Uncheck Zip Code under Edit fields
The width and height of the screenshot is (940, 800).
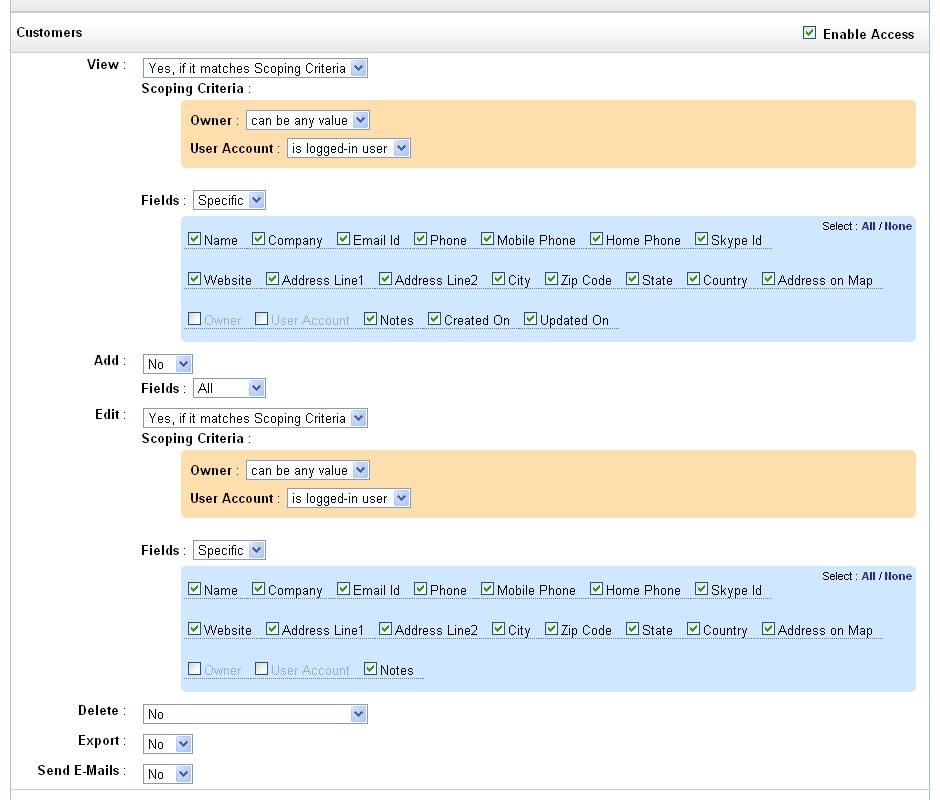(551, 629)
